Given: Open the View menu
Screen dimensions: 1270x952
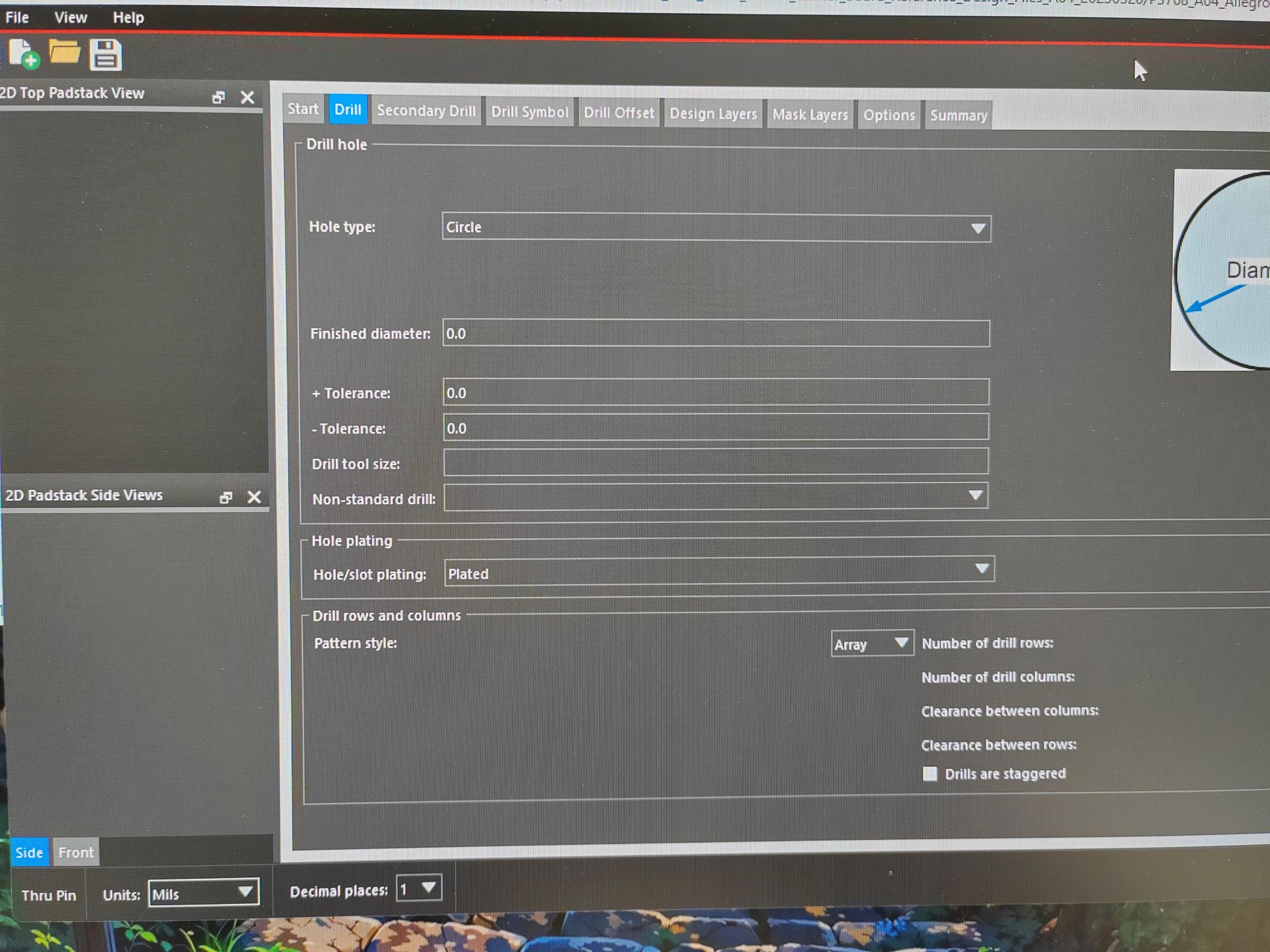Looking at the screenshot, I should tap(70, 18).
